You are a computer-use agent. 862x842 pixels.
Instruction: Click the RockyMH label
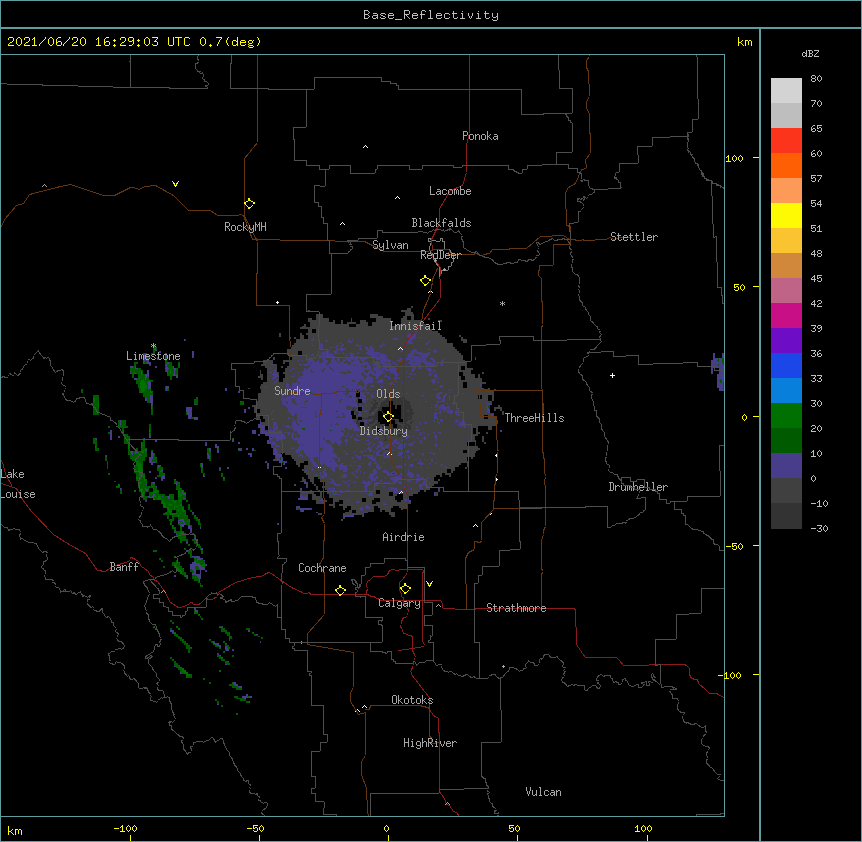pos(245,227)
